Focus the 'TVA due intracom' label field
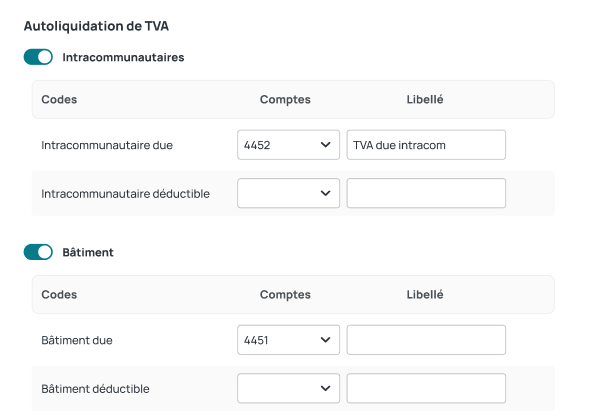The height and width of the screenshot is (420, 592). pos(426,145)
